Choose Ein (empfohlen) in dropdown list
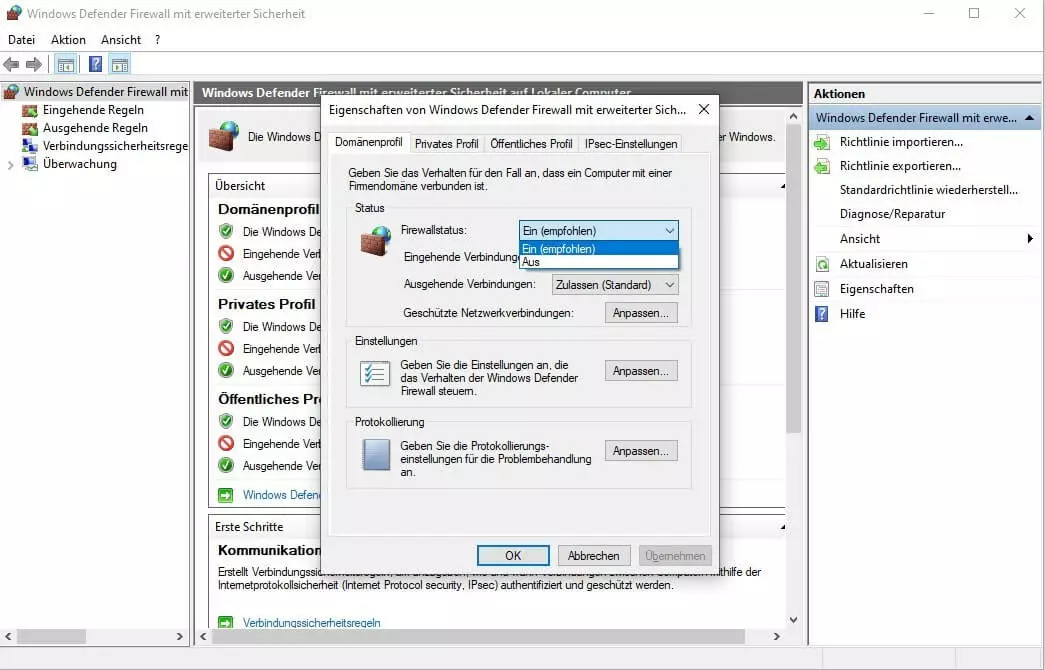The height and width of the screenshot is (670, 1045). tap(598, 249)
